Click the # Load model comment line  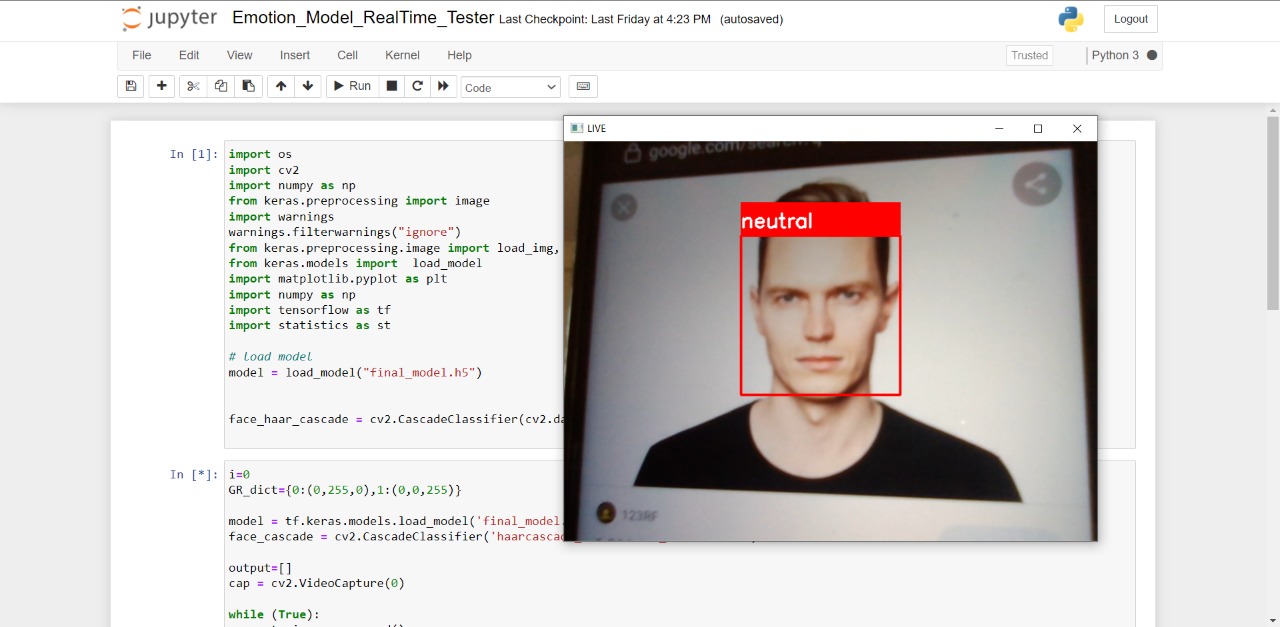pos(270,356)
